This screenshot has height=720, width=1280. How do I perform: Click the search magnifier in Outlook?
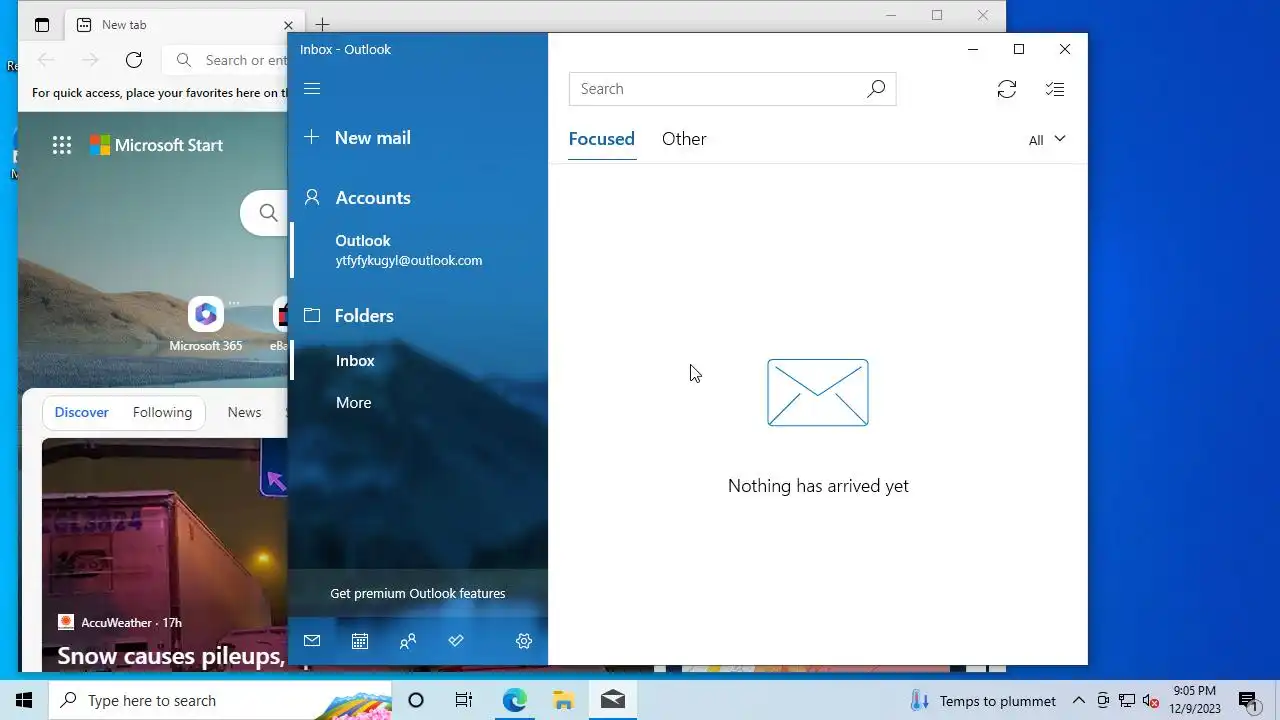click(876, 89)
